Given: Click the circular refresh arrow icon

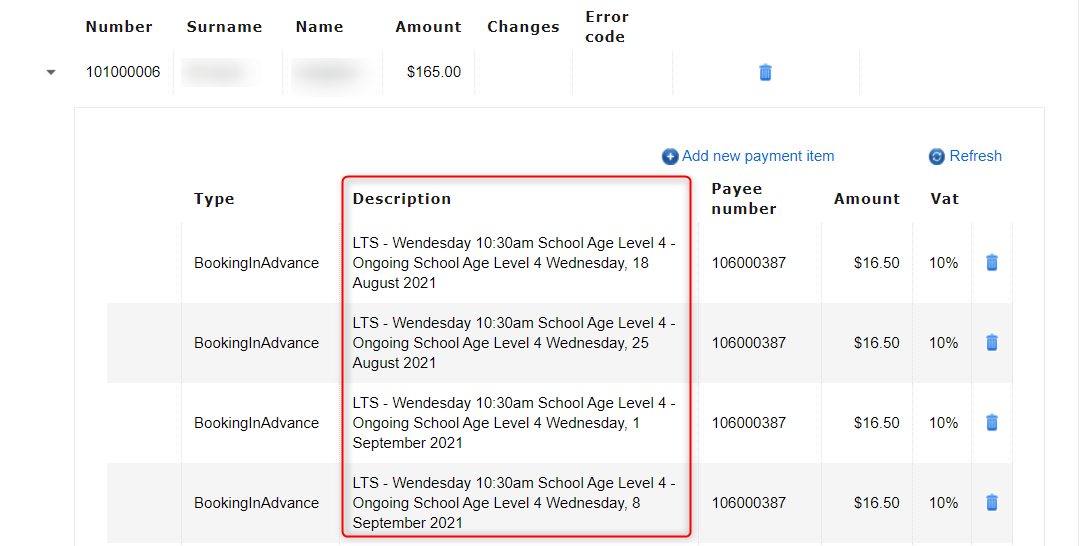Looking at the screenshot, I should pyautogui.click(x=937, y=157).
